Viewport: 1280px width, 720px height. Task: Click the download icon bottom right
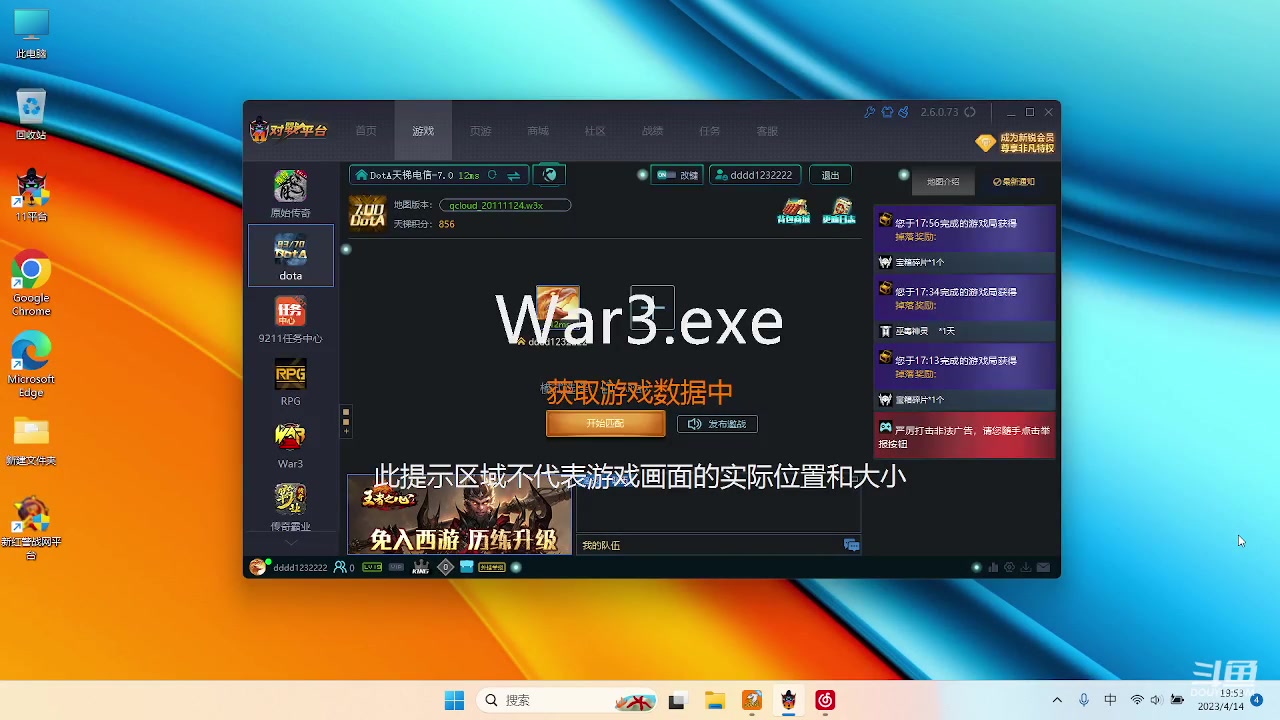point(1025,568)
